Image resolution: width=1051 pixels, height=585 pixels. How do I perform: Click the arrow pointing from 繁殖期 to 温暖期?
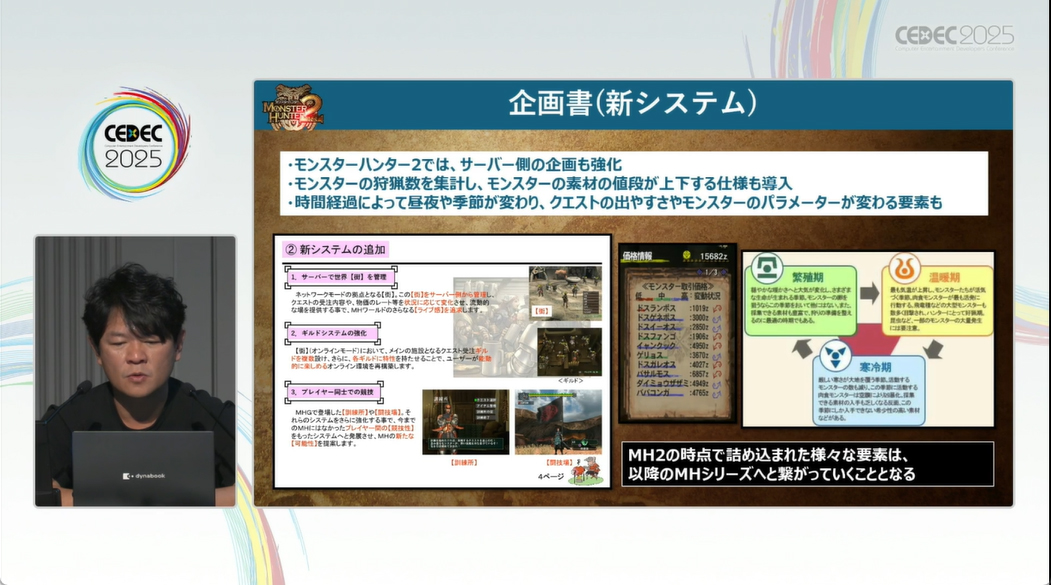(870, 292)
